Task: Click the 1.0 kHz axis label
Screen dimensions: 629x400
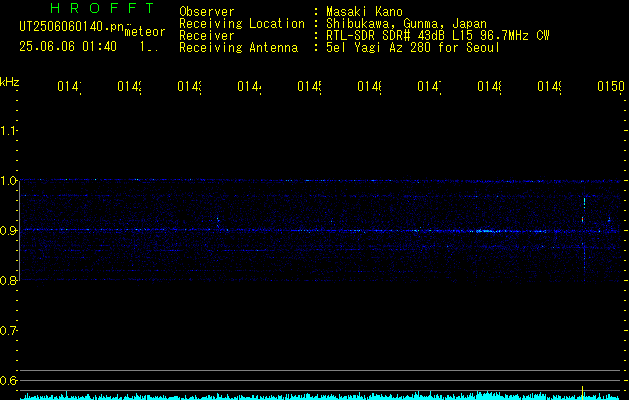Action: [8, 181]
